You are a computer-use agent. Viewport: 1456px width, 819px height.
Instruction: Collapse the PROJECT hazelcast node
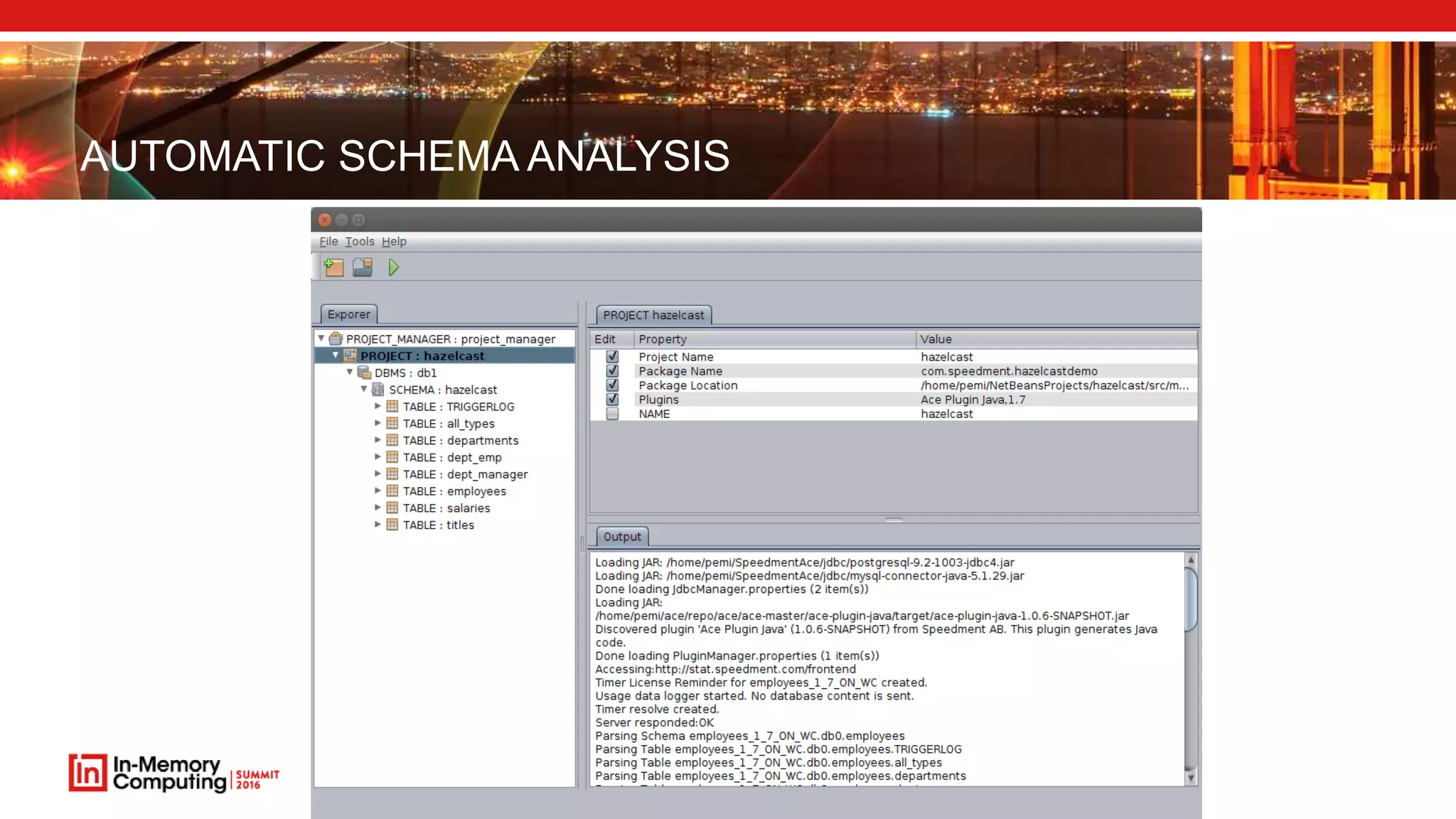tap(336, 355)
